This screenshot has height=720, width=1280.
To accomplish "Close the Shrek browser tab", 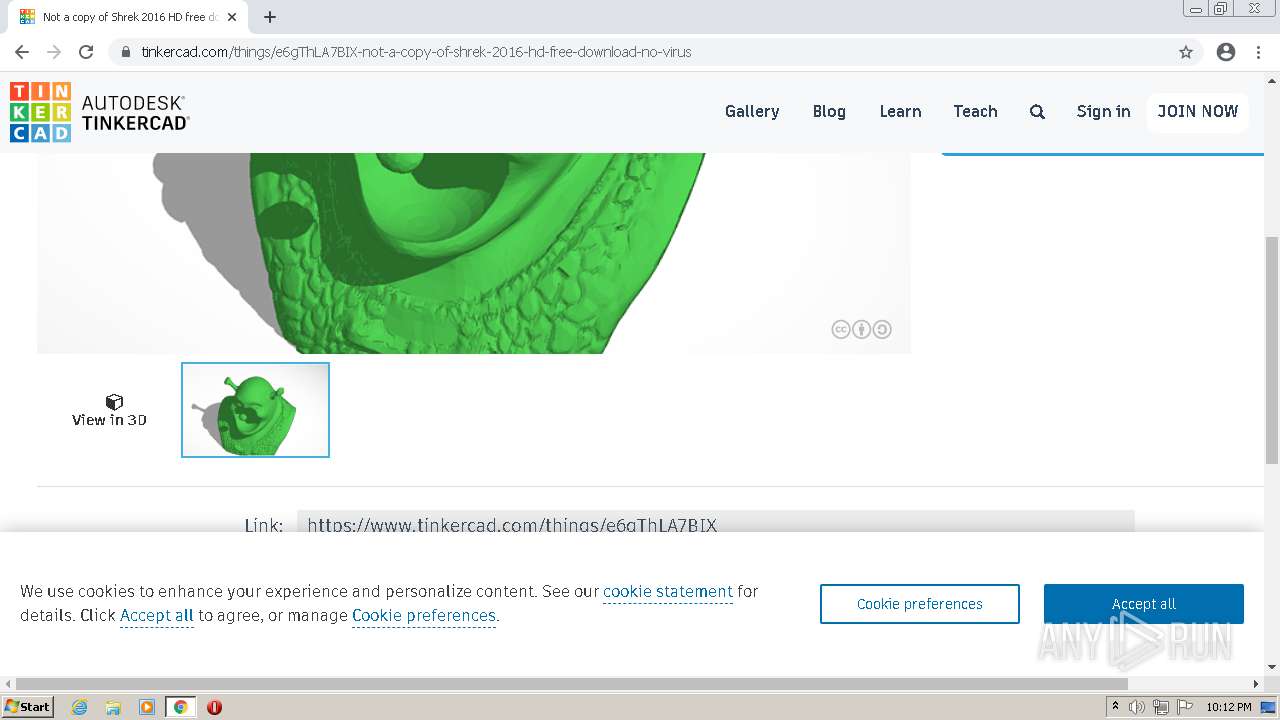I will click(232, 17).
